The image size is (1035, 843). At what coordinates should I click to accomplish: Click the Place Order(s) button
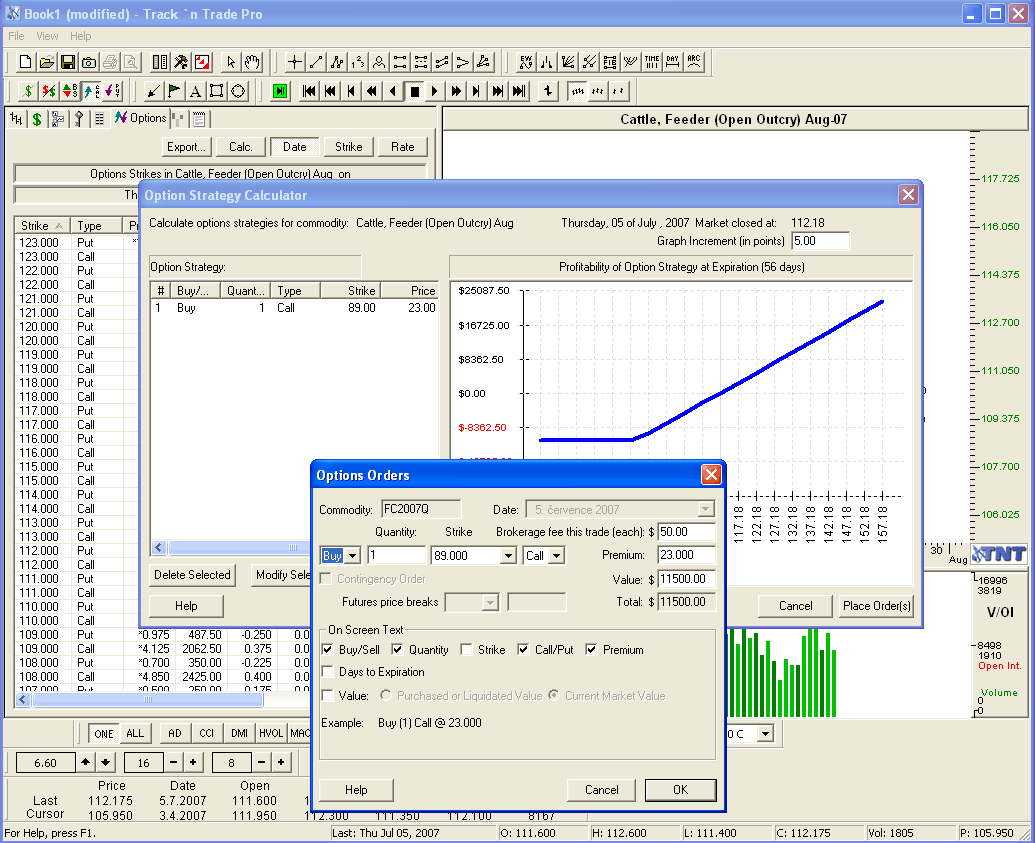(876, 606)
